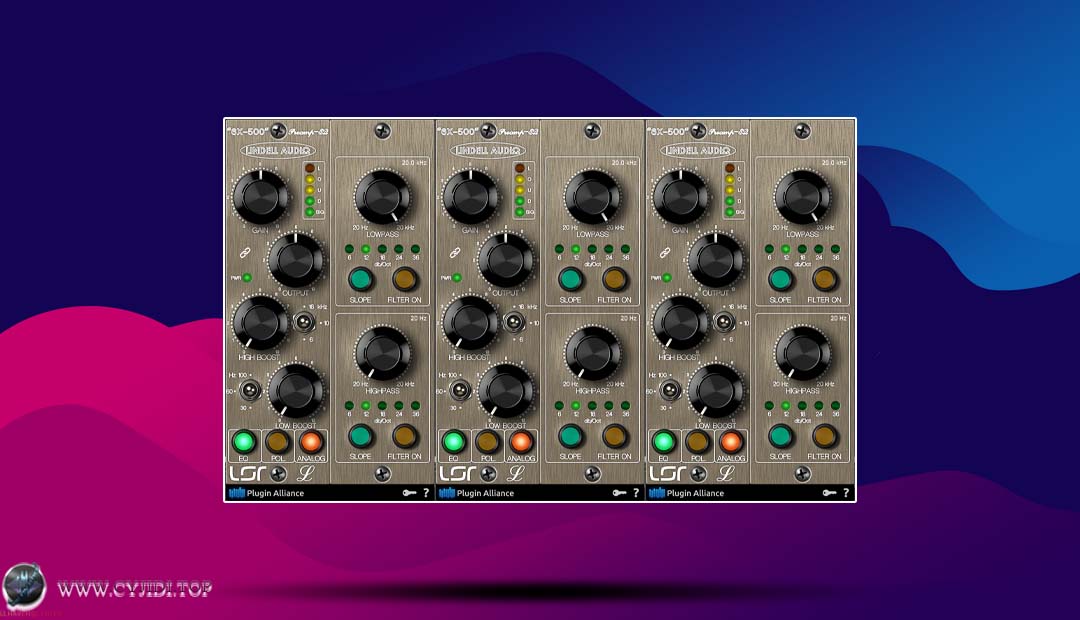Click the GAIN knob in right plugin
Screen dimensions: 1080x620
click(x=681, y=196)
